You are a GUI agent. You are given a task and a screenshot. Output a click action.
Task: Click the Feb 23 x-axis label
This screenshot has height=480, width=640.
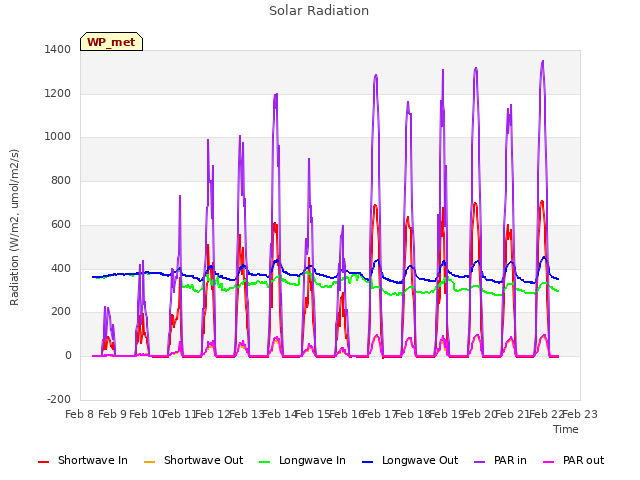point(580,414)
